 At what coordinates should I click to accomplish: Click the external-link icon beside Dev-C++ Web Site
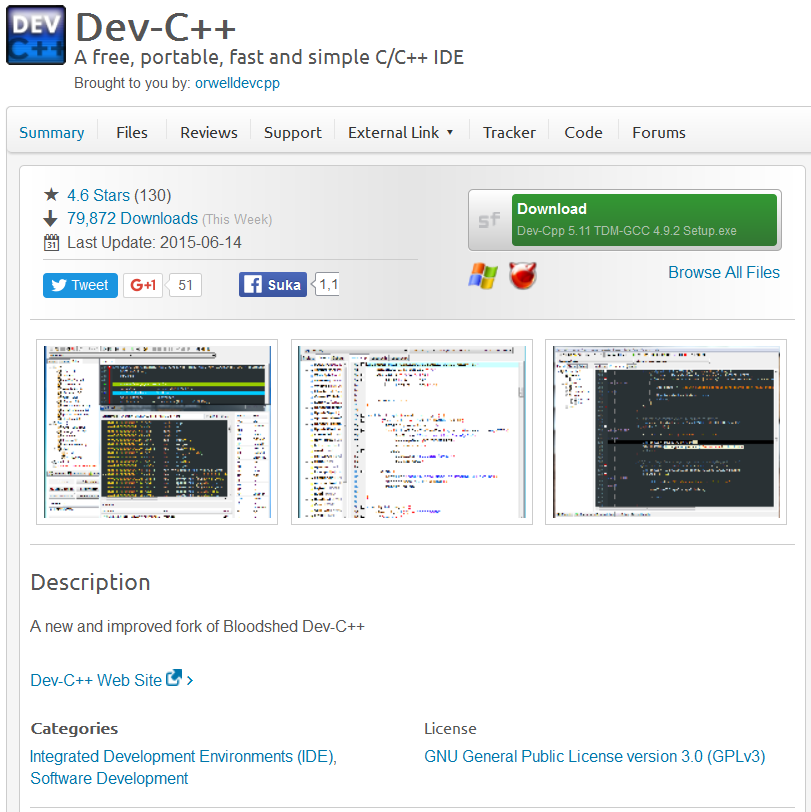[173, 678]
